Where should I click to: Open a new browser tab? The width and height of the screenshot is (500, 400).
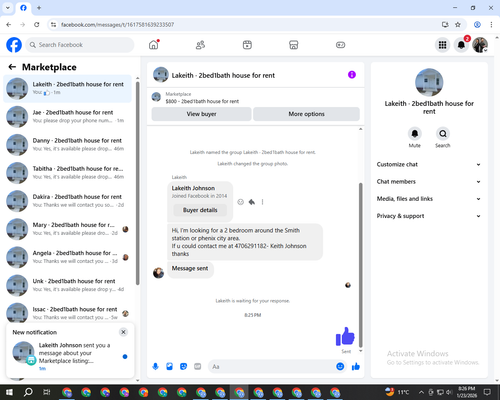point(39,7)
